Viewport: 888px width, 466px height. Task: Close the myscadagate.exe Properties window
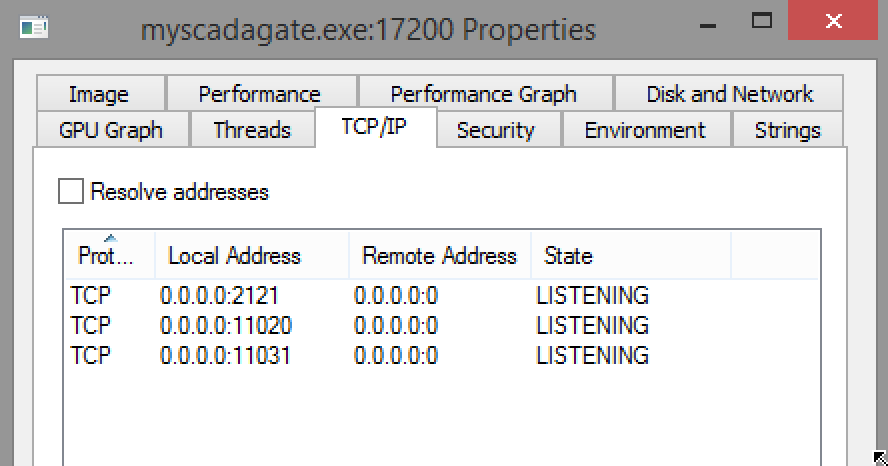pos(833,21)
